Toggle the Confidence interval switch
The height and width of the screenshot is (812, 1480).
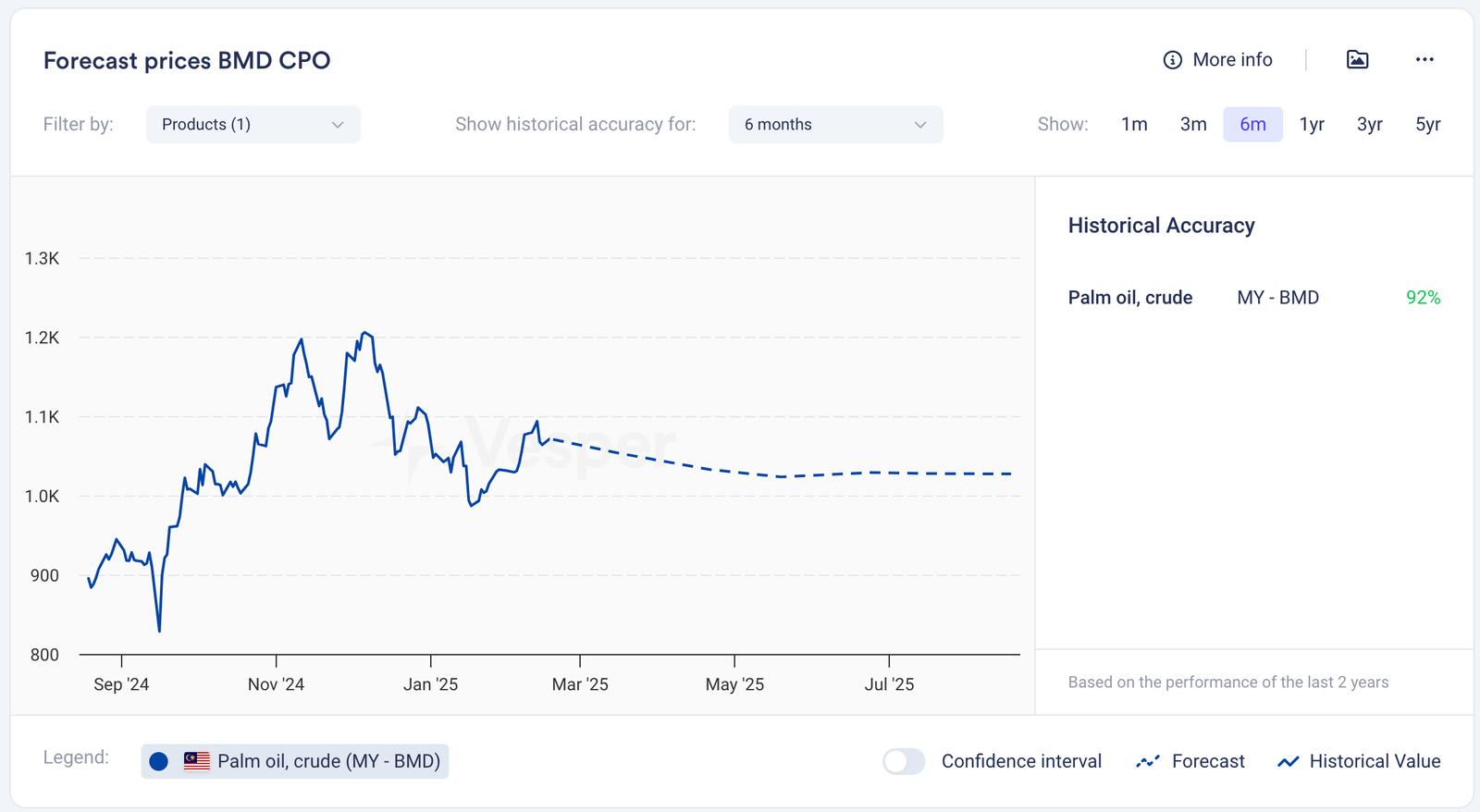click(x=903, y=761)
